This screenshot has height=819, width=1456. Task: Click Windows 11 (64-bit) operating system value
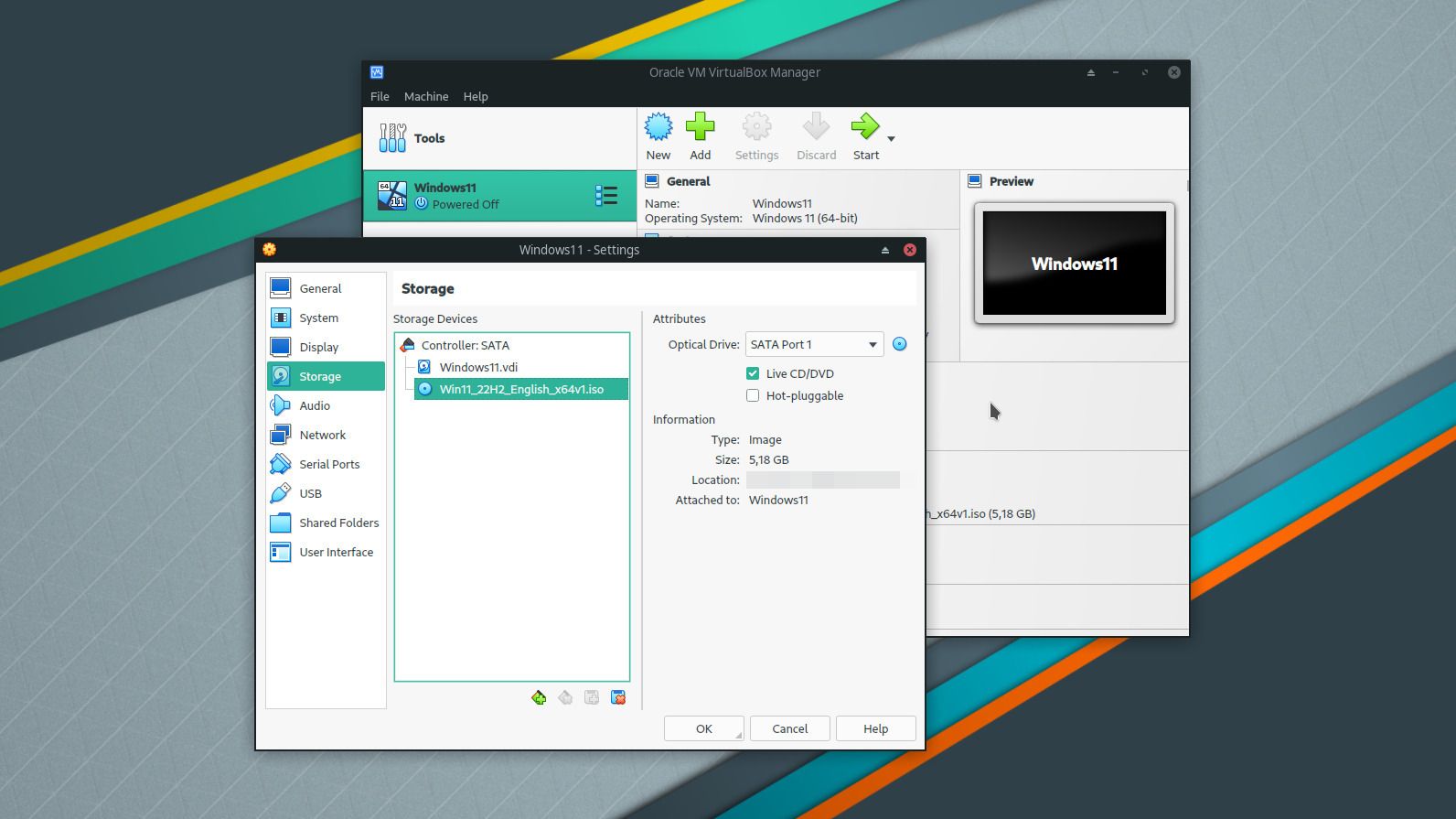pyautogui.click(x=805, y=218)
